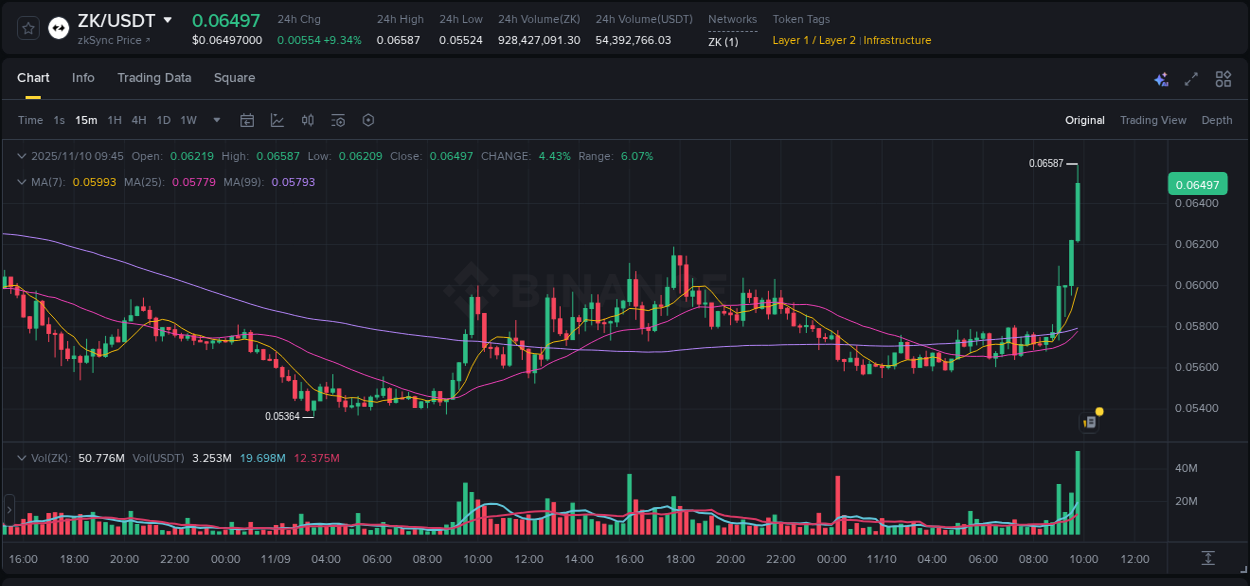Open the Info tab

[83, 78]
